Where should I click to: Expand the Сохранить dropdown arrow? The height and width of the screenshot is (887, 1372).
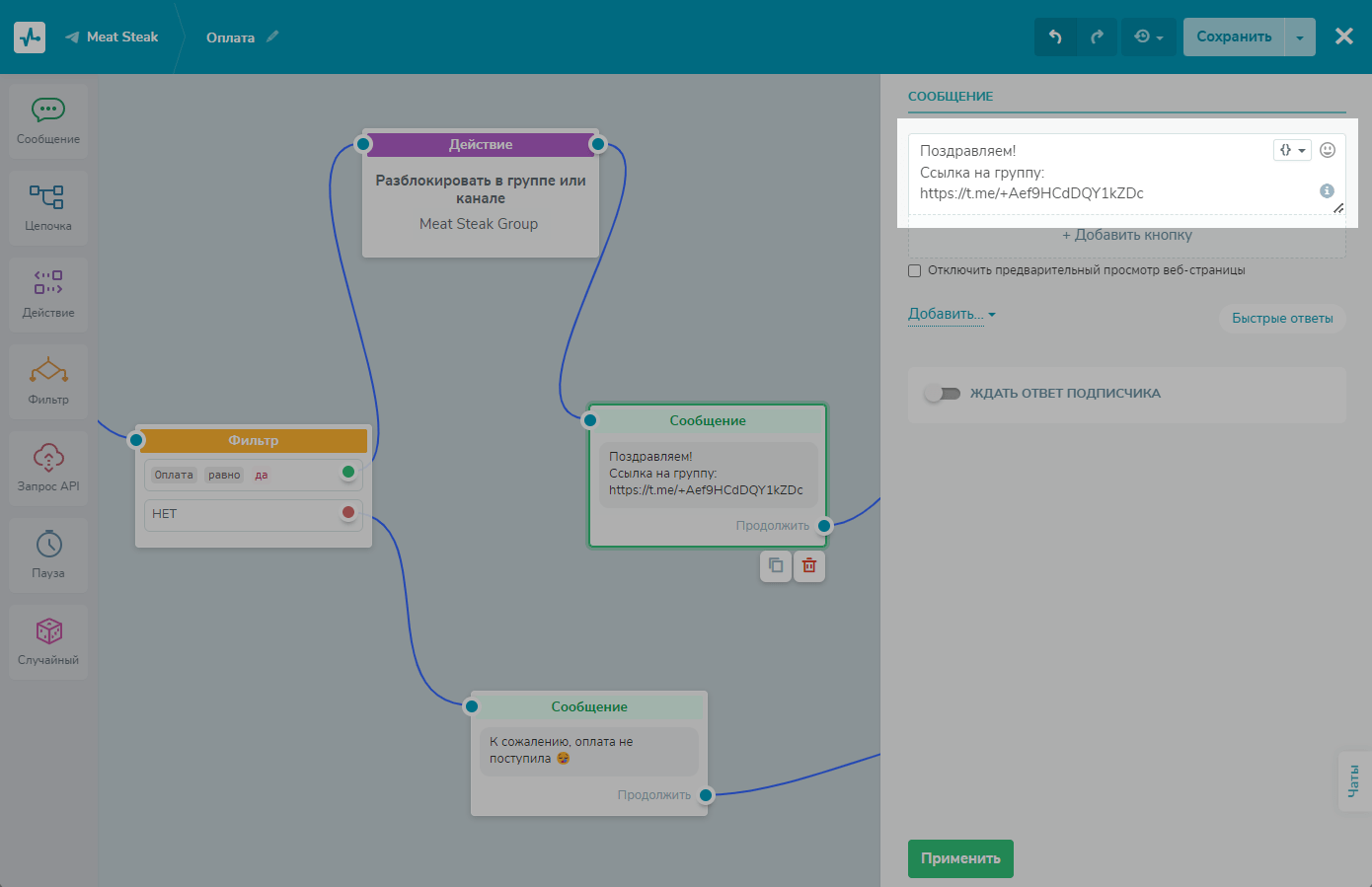(1300, 37)
